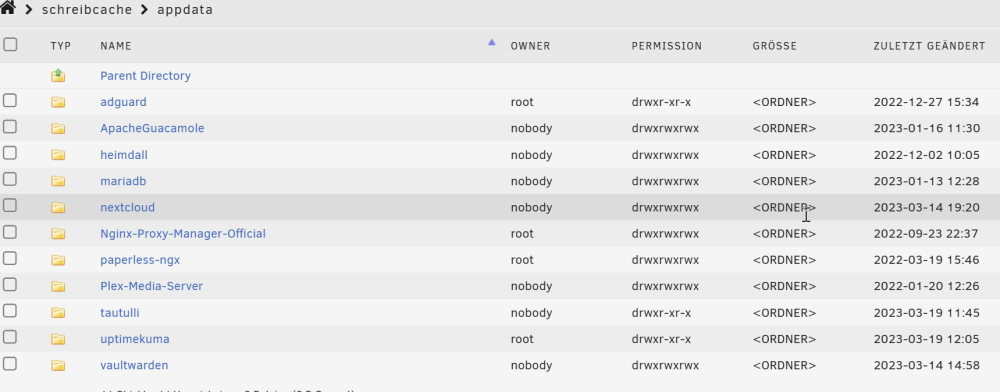Click the Parent Directory up-arrow icon
Image resolution: width=1000 pixels, height=392 pixels.
(x=58, y=76)
